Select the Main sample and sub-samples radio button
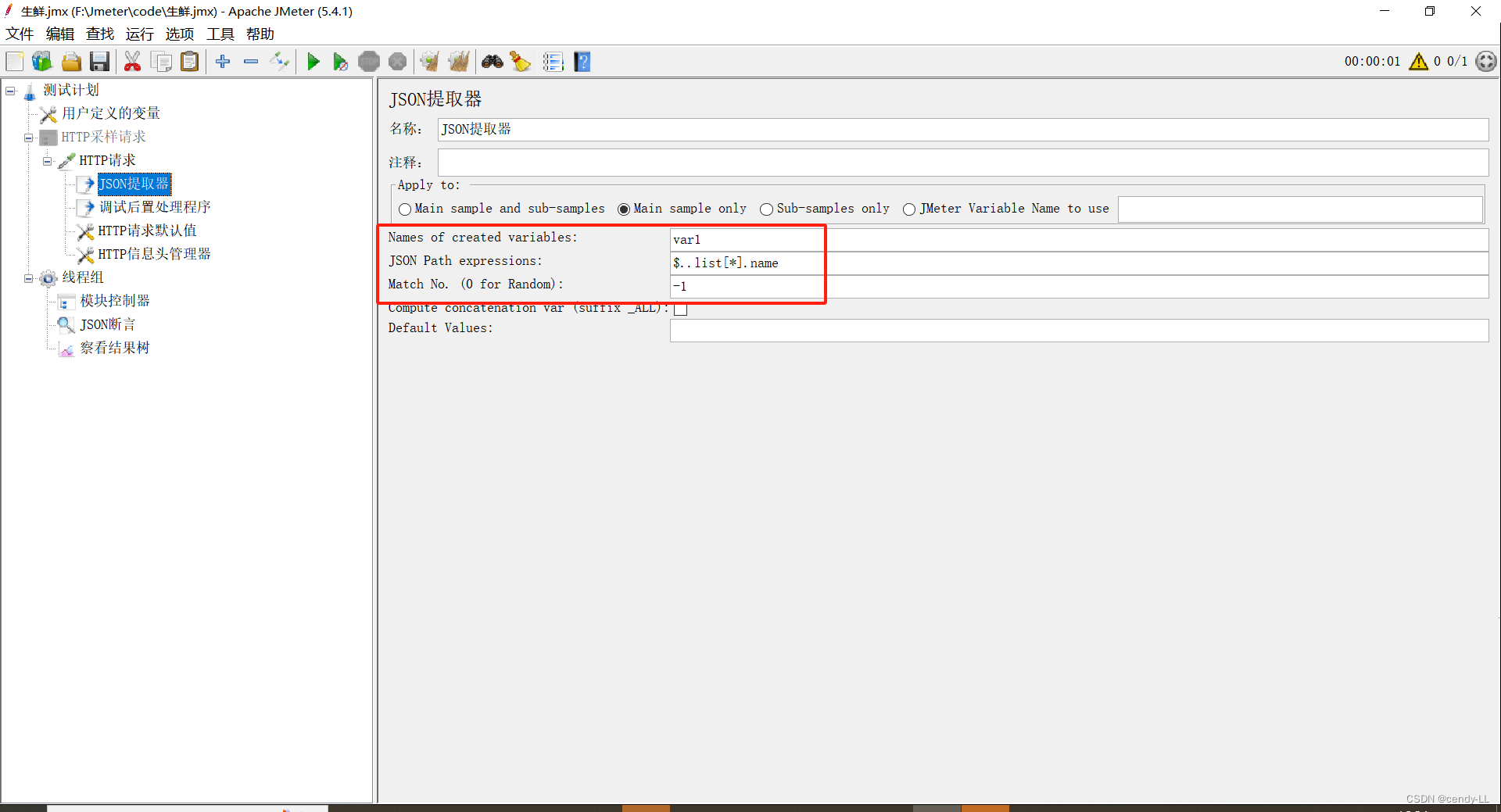The image size is (1501, 812). [x=405, y=209]
